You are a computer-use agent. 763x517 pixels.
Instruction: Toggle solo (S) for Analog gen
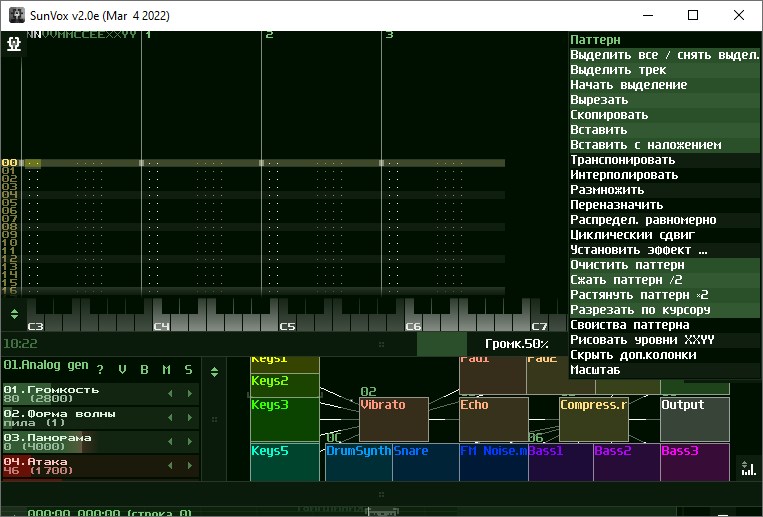pos(188,370)
